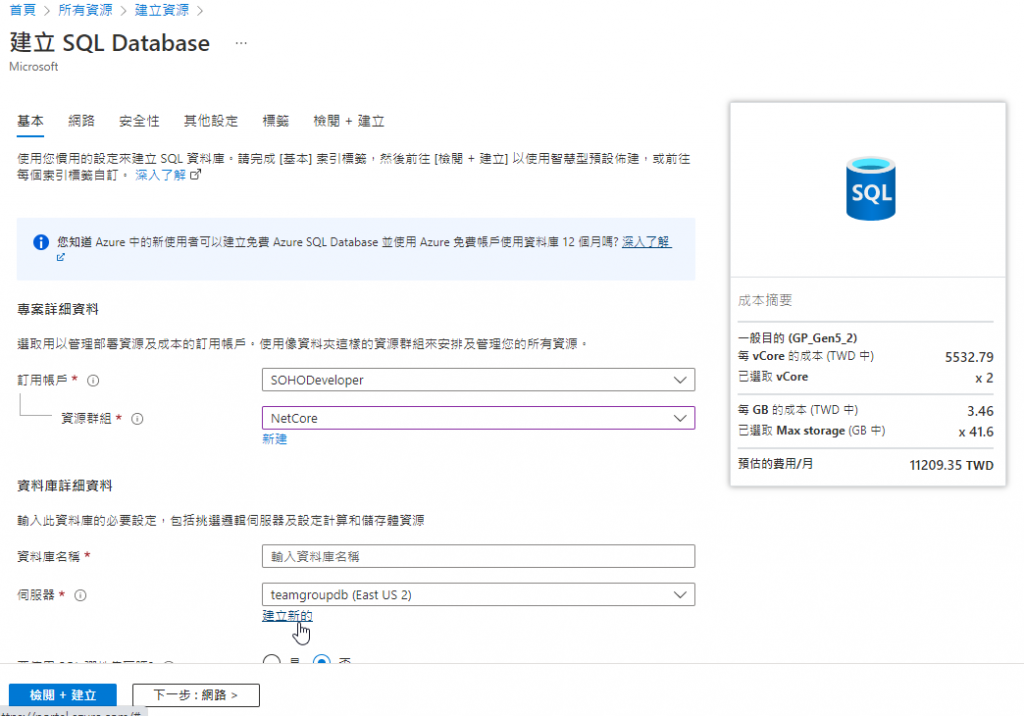Image resolution: width=1024 pixels, height=716 pixels.
Task: Open the 安全性 tab
Action: pyautogui.click(x=139, y=121)
